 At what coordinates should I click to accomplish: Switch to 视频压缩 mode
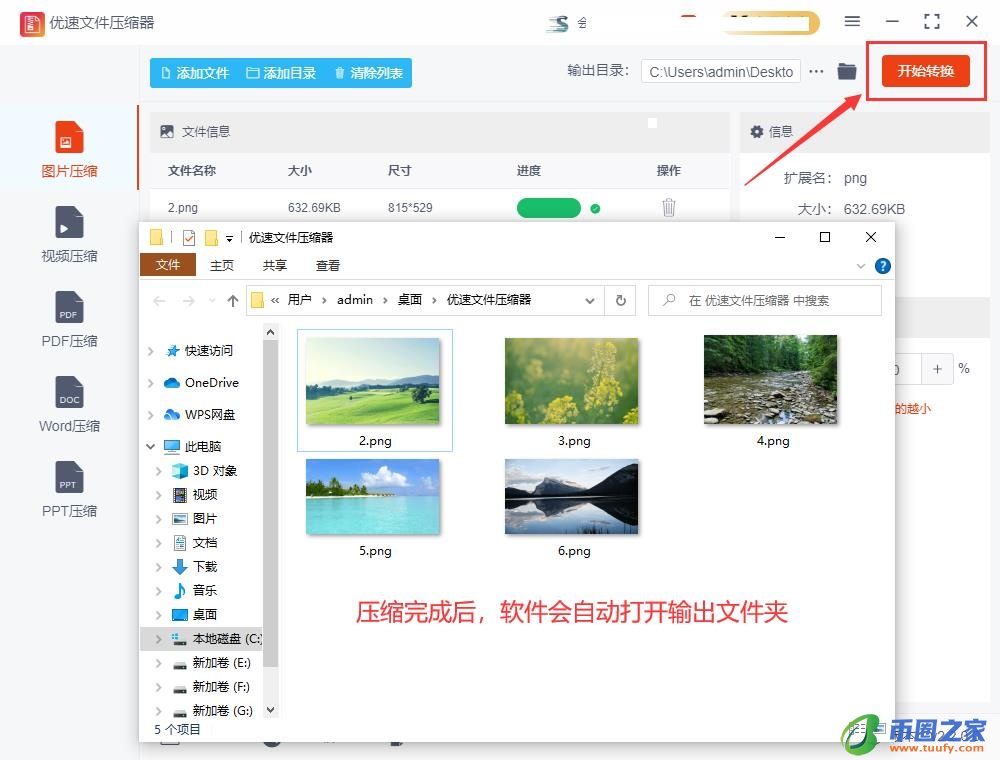(x=69, y=235)
